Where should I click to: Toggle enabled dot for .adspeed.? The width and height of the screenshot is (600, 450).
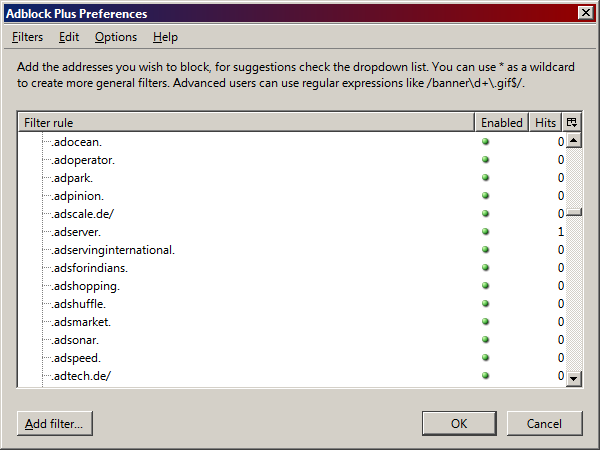pyautogui.click(x=486, y=357)
